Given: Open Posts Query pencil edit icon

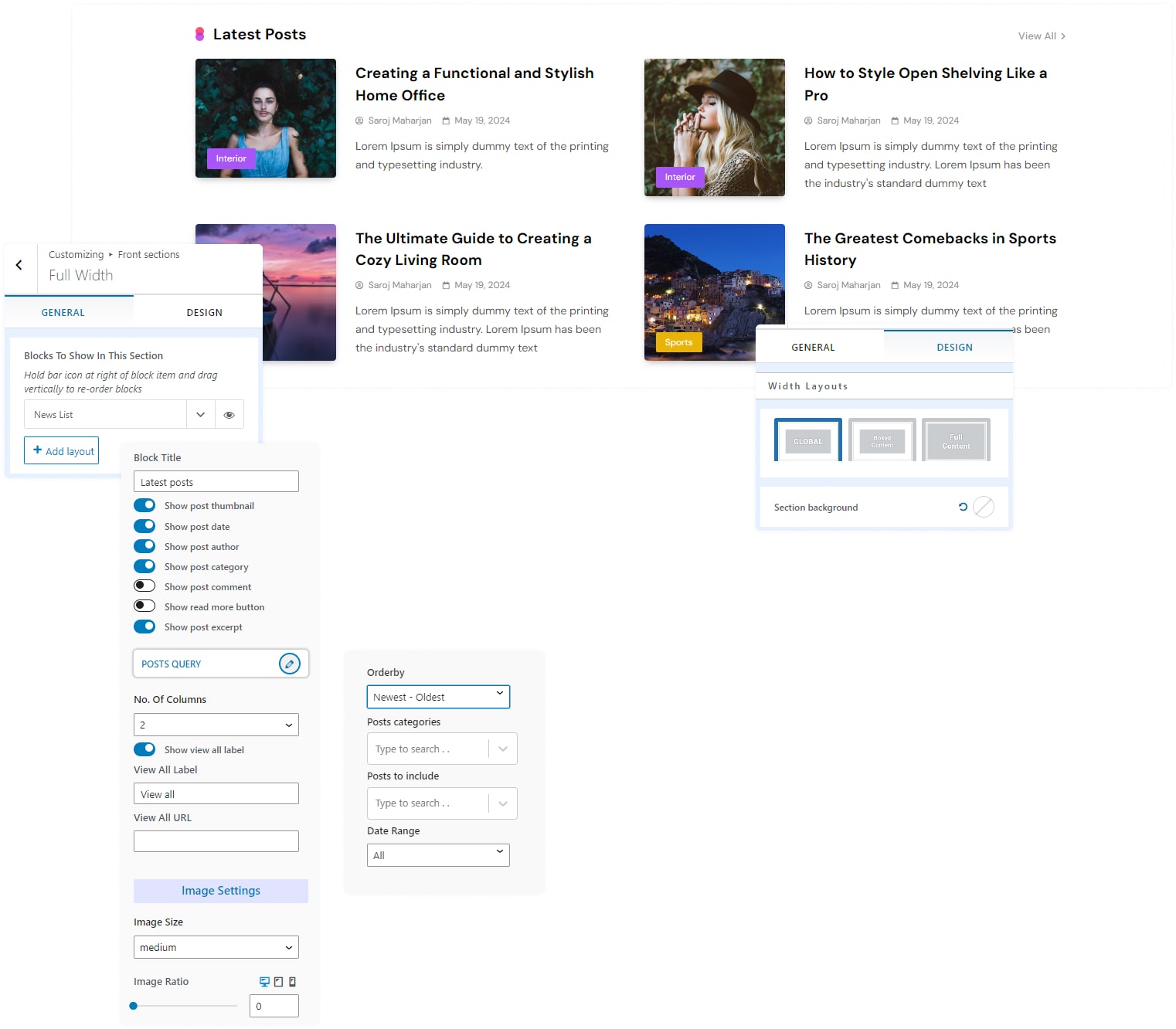Looking at the screenshot, I should tap(289, 664).
